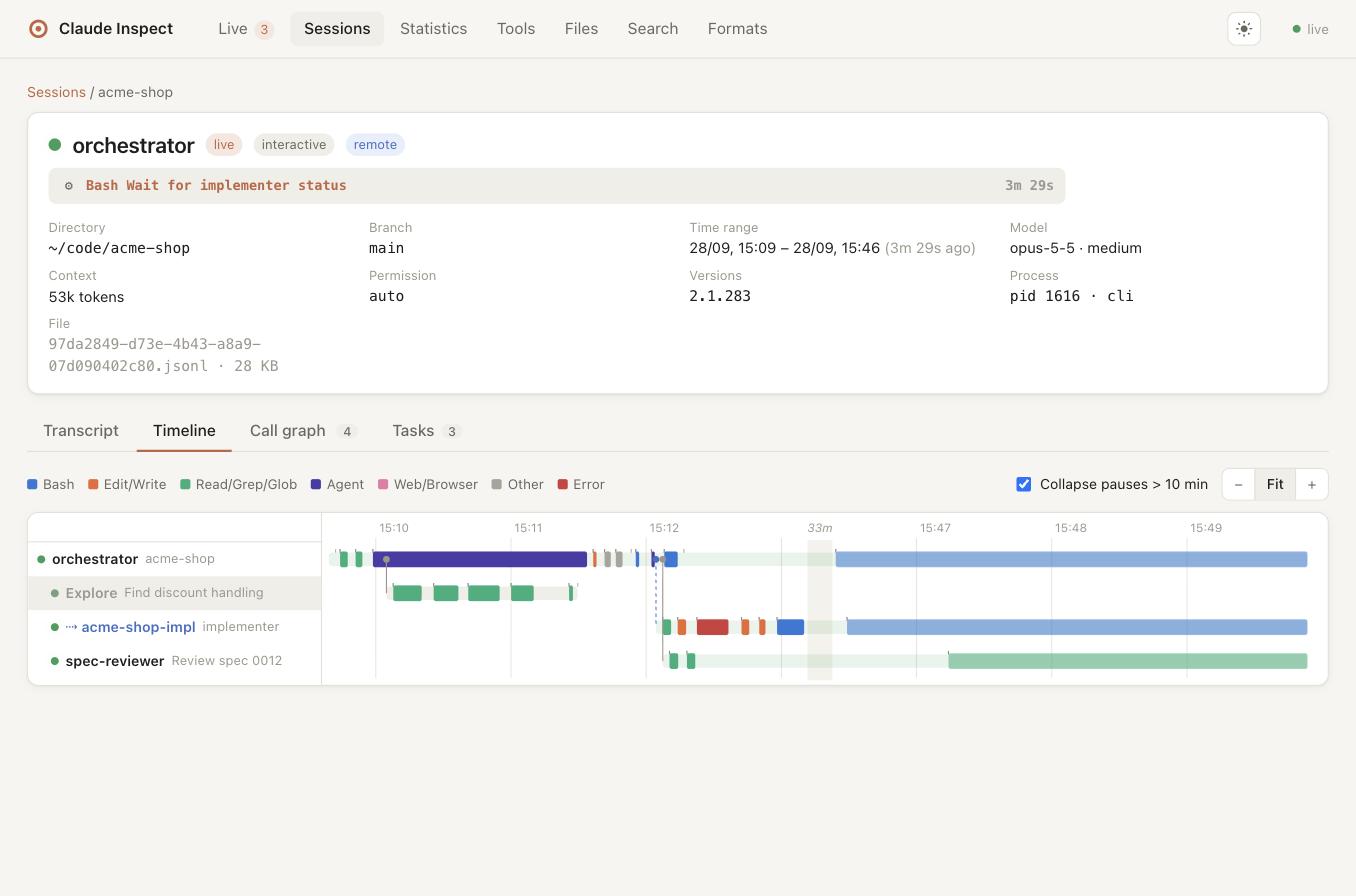Click the Claude Inspect logo icon
This screenshot has height=896, width=1356.
38,29
